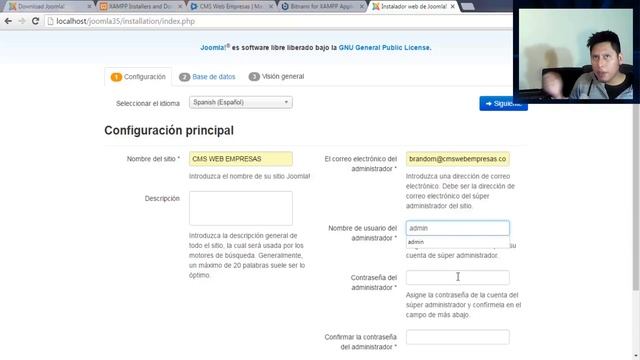Open the language dropdown Spanish (Español)

241,102
